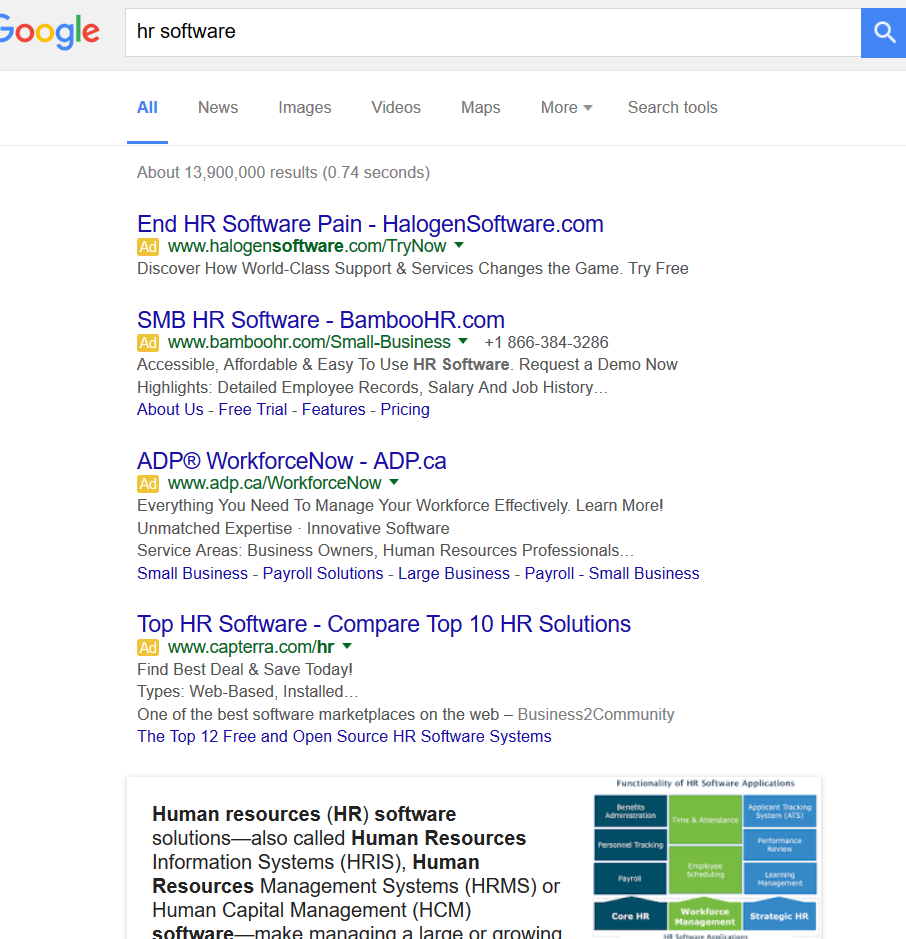Open 'Top HR Software - Compare Top 10' link
906x939 pixels.
click(x=384, y=624)
